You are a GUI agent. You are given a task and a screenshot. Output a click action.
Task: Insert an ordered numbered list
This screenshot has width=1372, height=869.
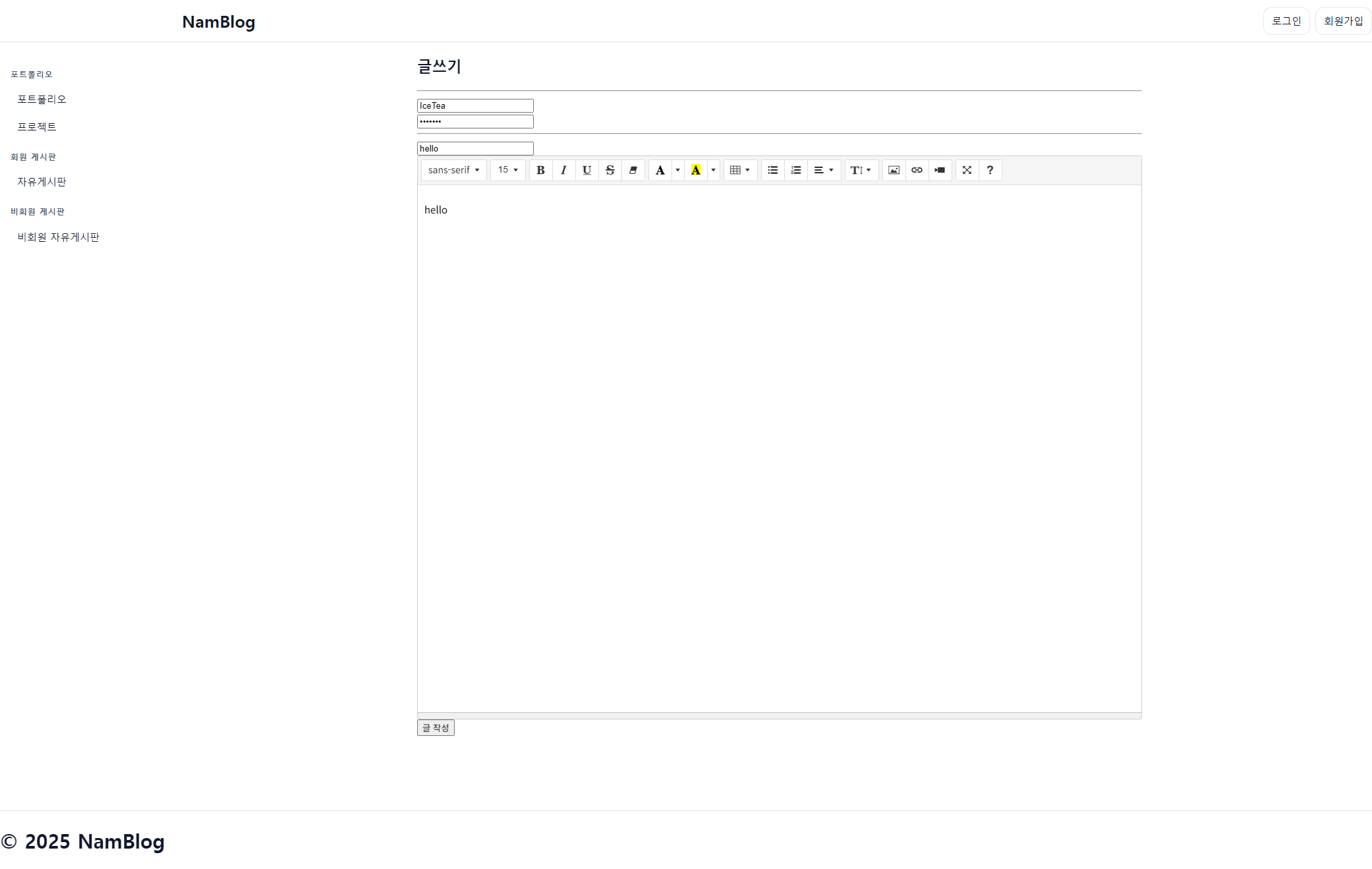(x=795, y=170)
